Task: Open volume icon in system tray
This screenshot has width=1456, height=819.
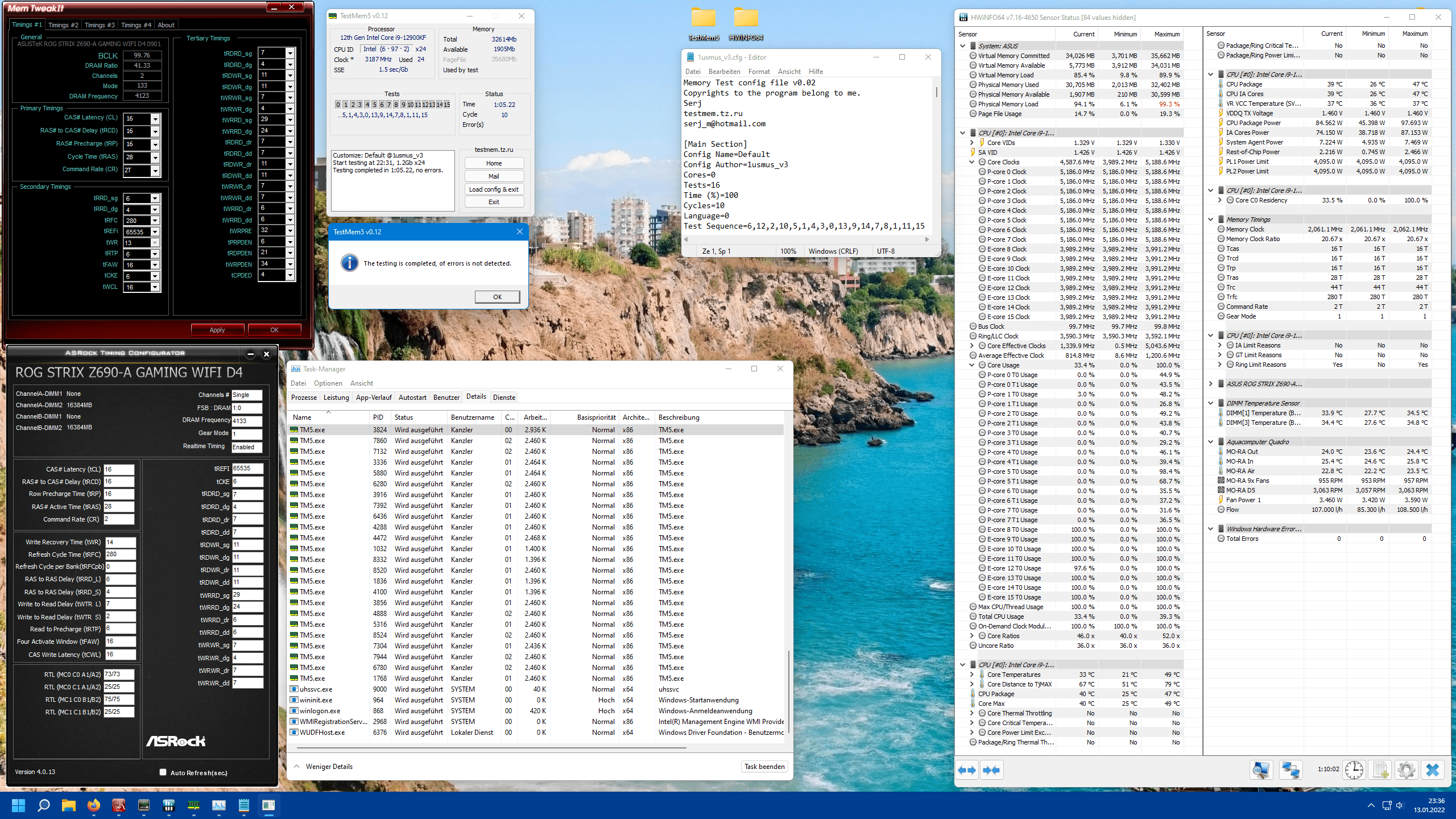Action: coord(1400,805)
